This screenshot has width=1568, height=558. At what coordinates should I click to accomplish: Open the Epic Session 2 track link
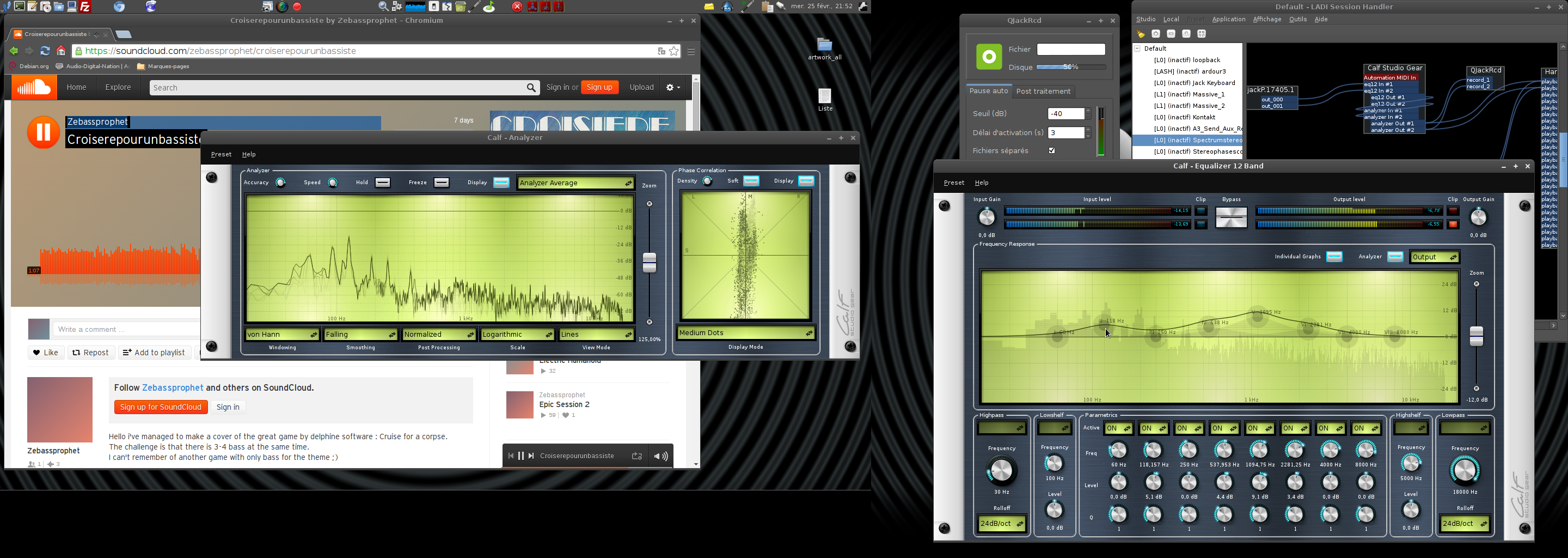tap(564, 404)
